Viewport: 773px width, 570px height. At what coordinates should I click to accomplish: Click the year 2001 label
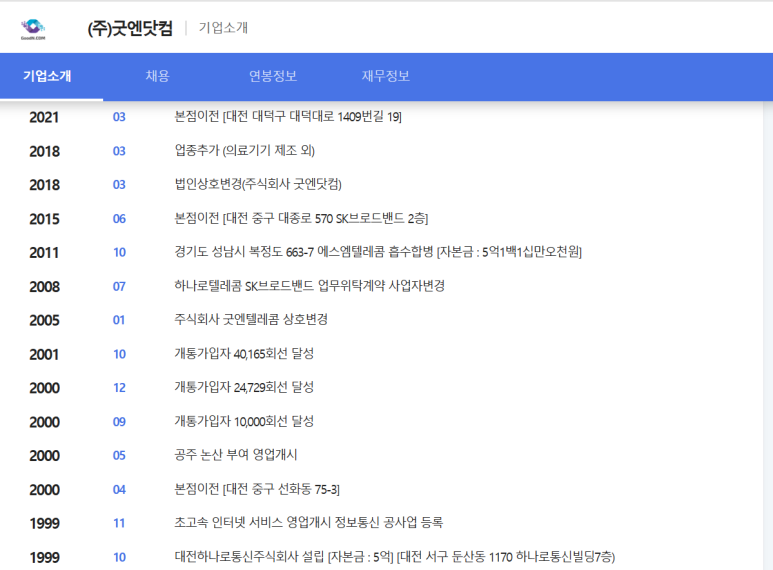click(44, 355)
